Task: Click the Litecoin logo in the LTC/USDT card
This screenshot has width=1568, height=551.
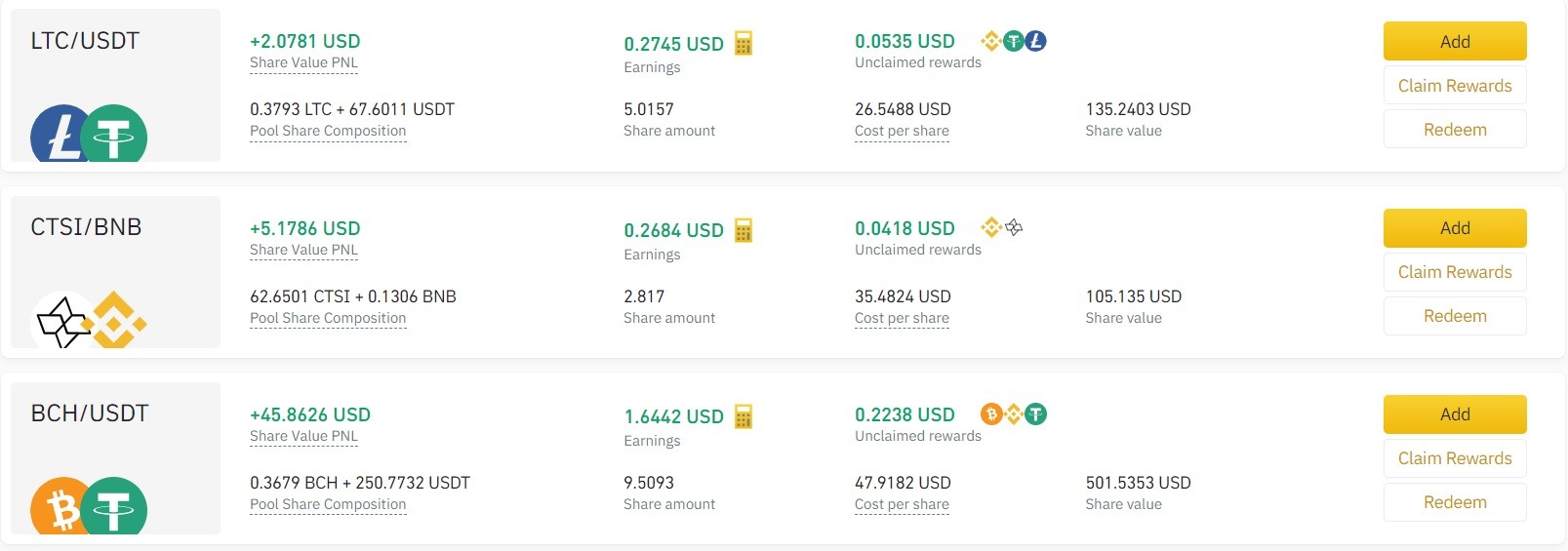Action: (x=60, y=134)
